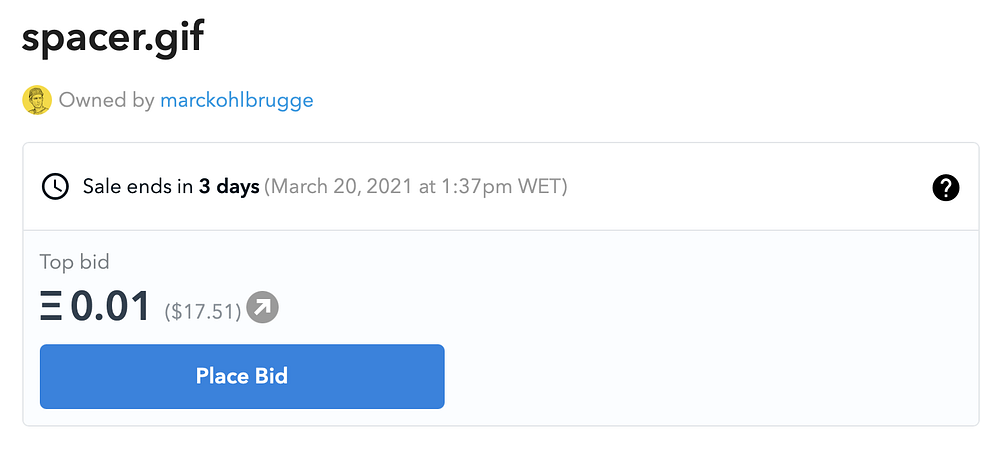This screenshot has height=451, width=1000.
Task: Click the "Sale ends in" text
Action: pyautogui.click(x=138, y=186)
